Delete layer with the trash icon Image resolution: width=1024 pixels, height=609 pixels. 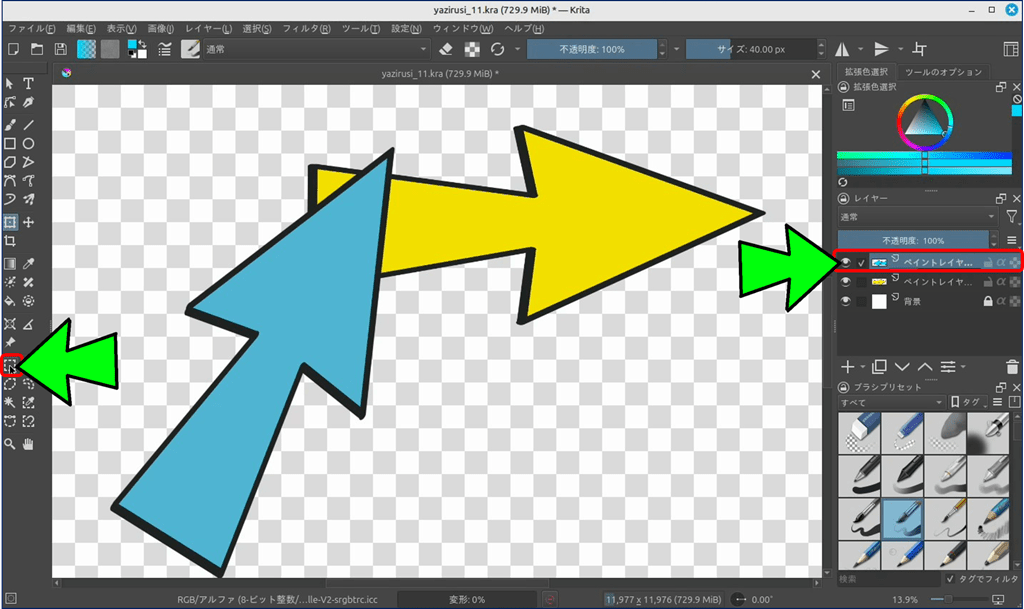1013,367
